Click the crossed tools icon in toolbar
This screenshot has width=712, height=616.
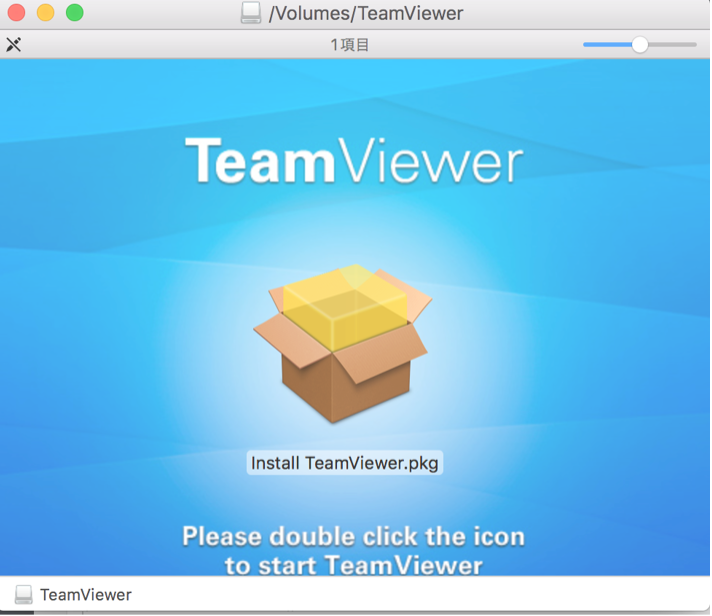coord(14,44)
